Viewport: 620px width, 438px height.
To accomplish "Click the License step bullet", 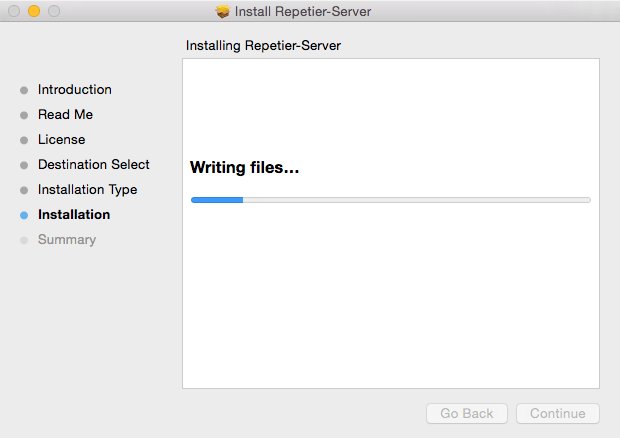I will pyautogui.click(x=24, y=140).
